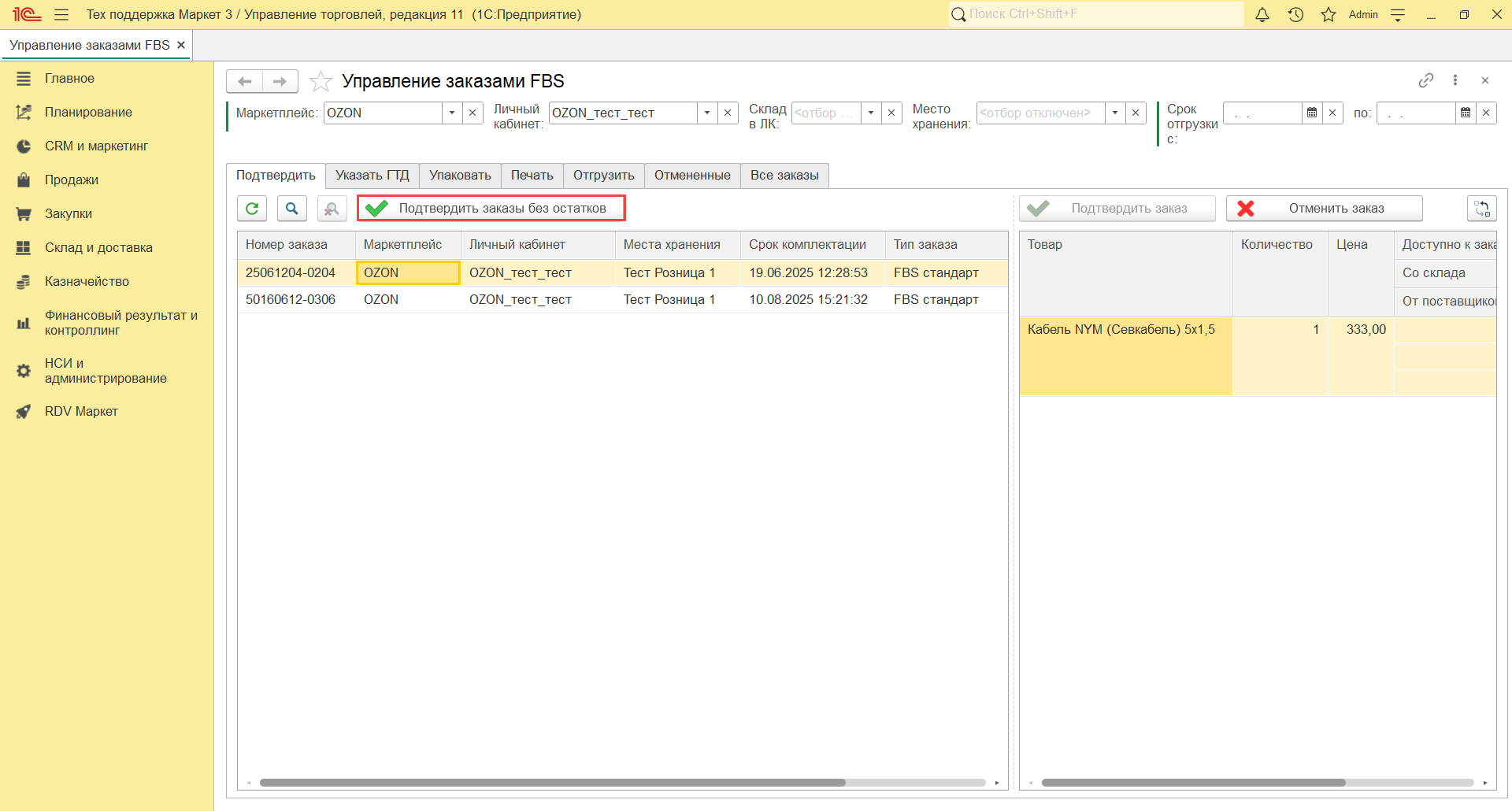
Task: Clear the shipment start date
Action: 1332,113
